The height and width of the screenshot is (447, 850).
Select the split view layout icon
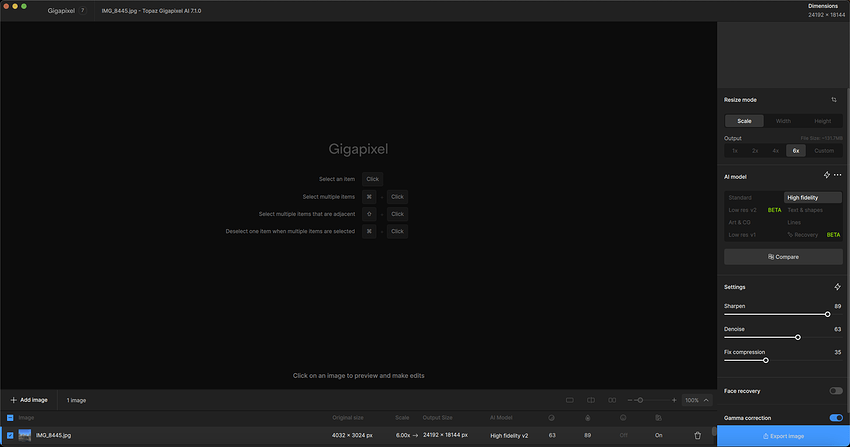click(591, 400)
